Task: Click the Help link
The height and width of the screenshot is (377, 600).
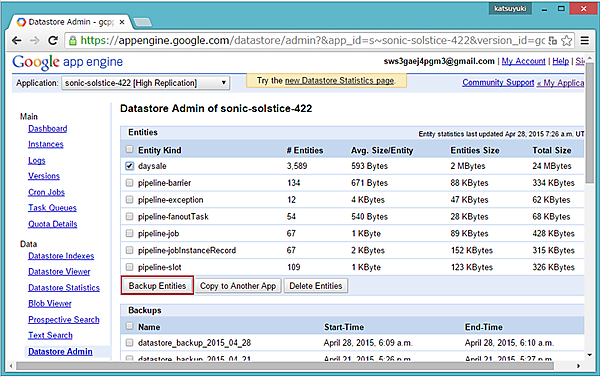Action: point(561,61)
